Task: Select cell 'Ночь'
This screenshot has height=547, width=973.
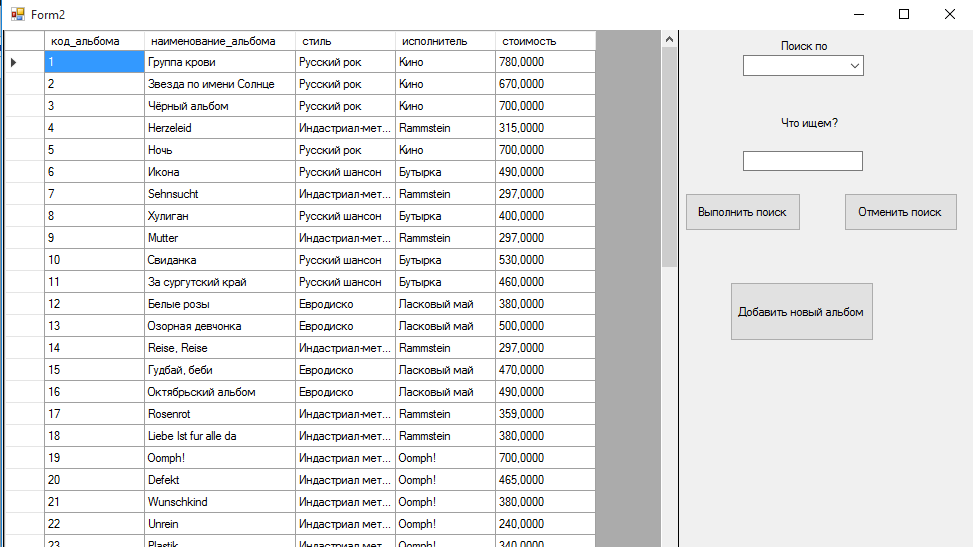Action: [x=220, y=150]
